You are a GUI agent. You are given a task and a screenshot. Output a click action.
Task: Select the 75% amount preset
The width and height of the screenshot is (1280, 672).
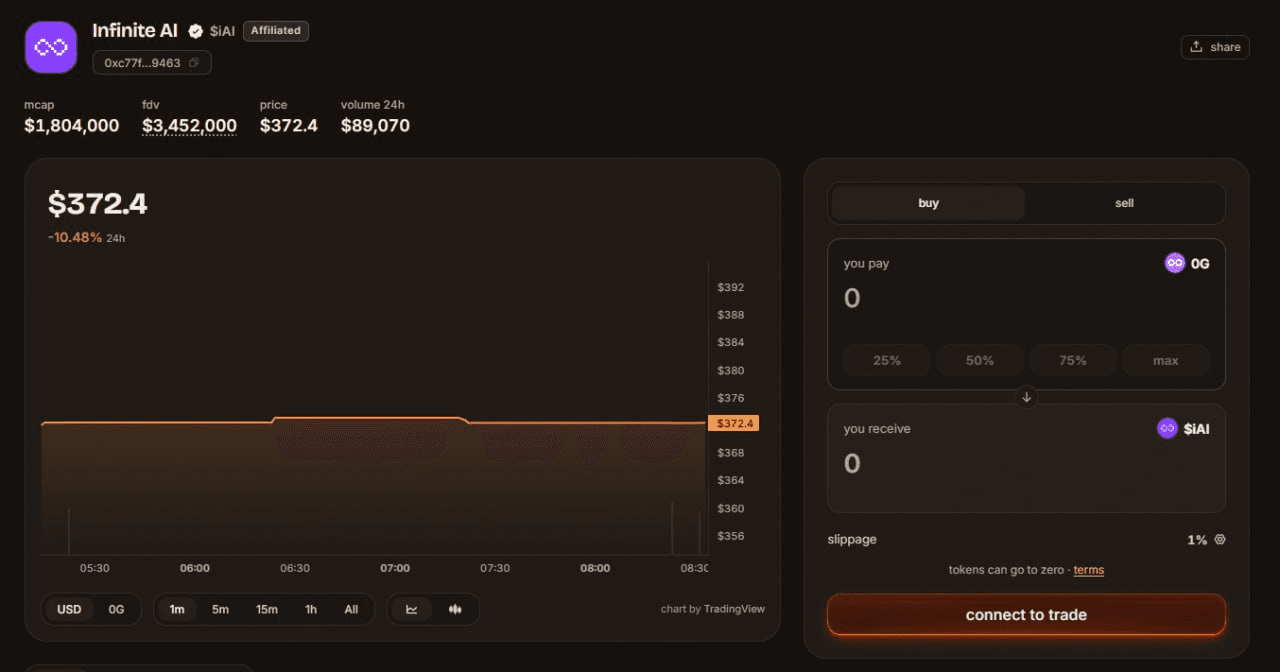[x=1073, y=360]
